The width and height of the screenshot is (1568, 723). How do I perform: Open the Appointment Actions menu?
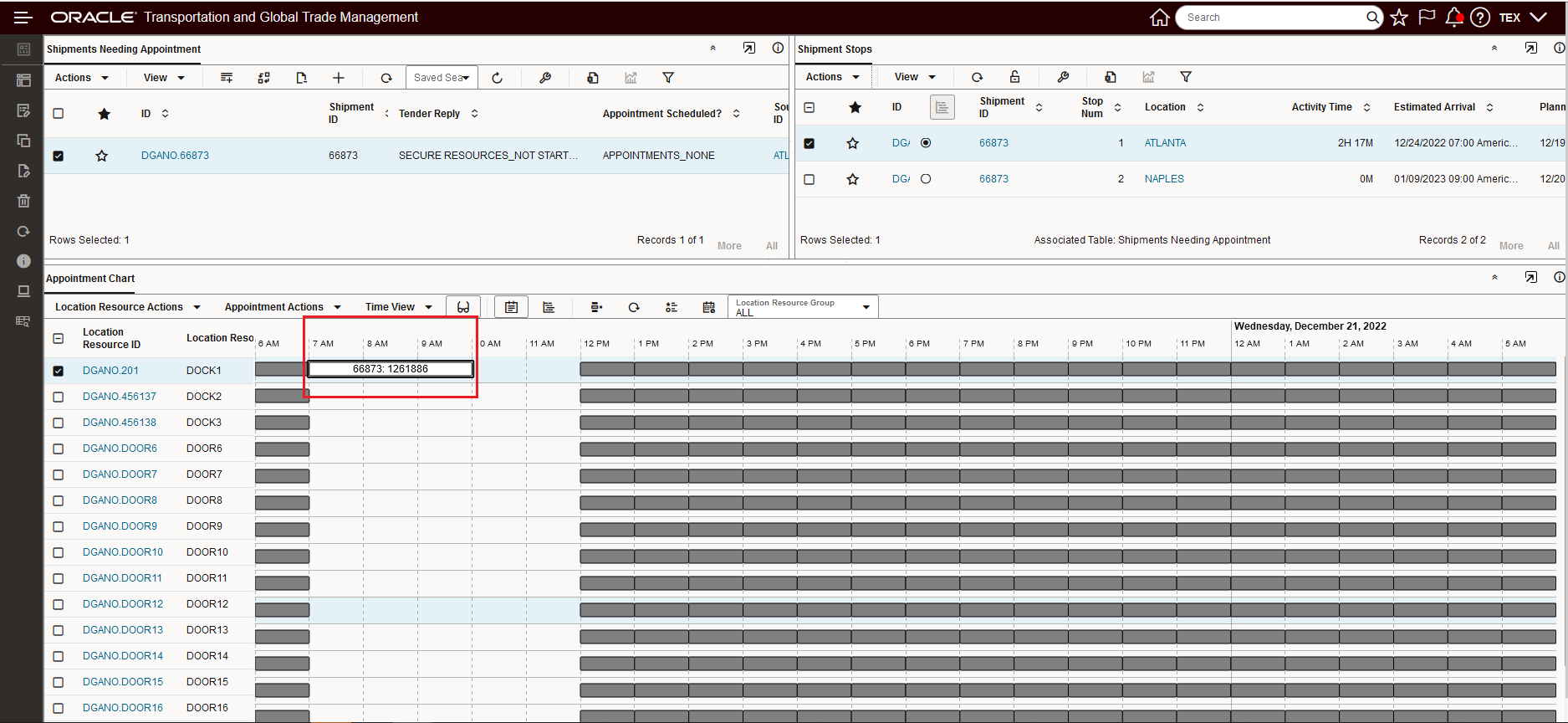coord(283,307)
